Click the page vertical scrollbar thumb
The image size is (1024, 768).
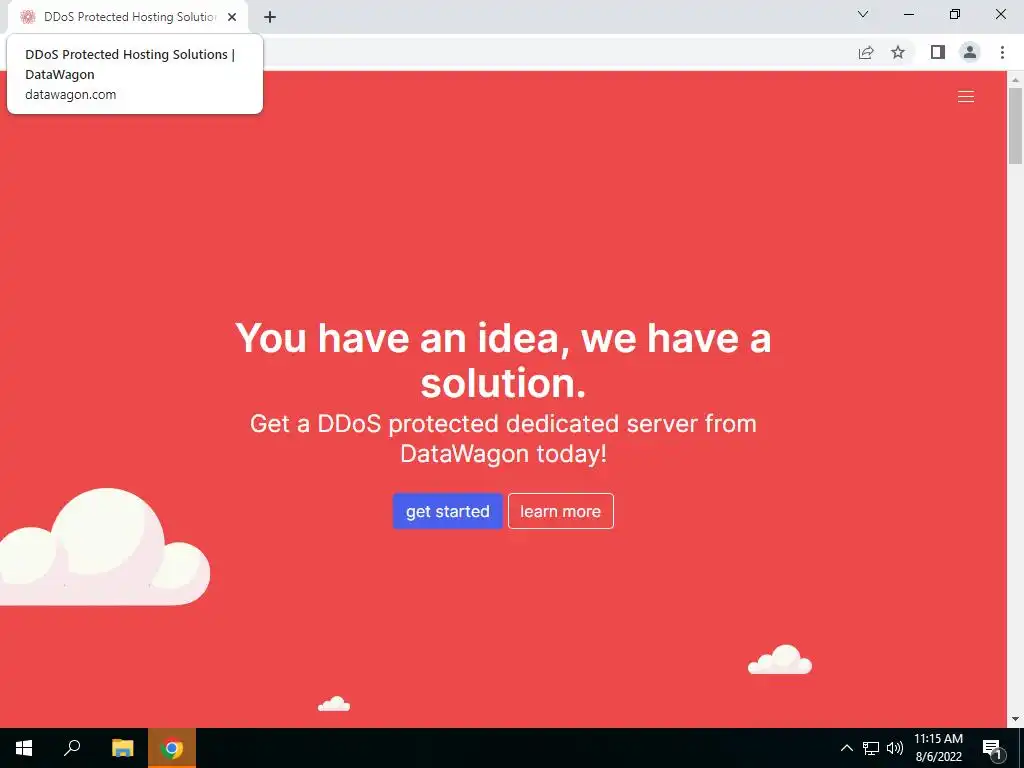(x=1015, y=125)
